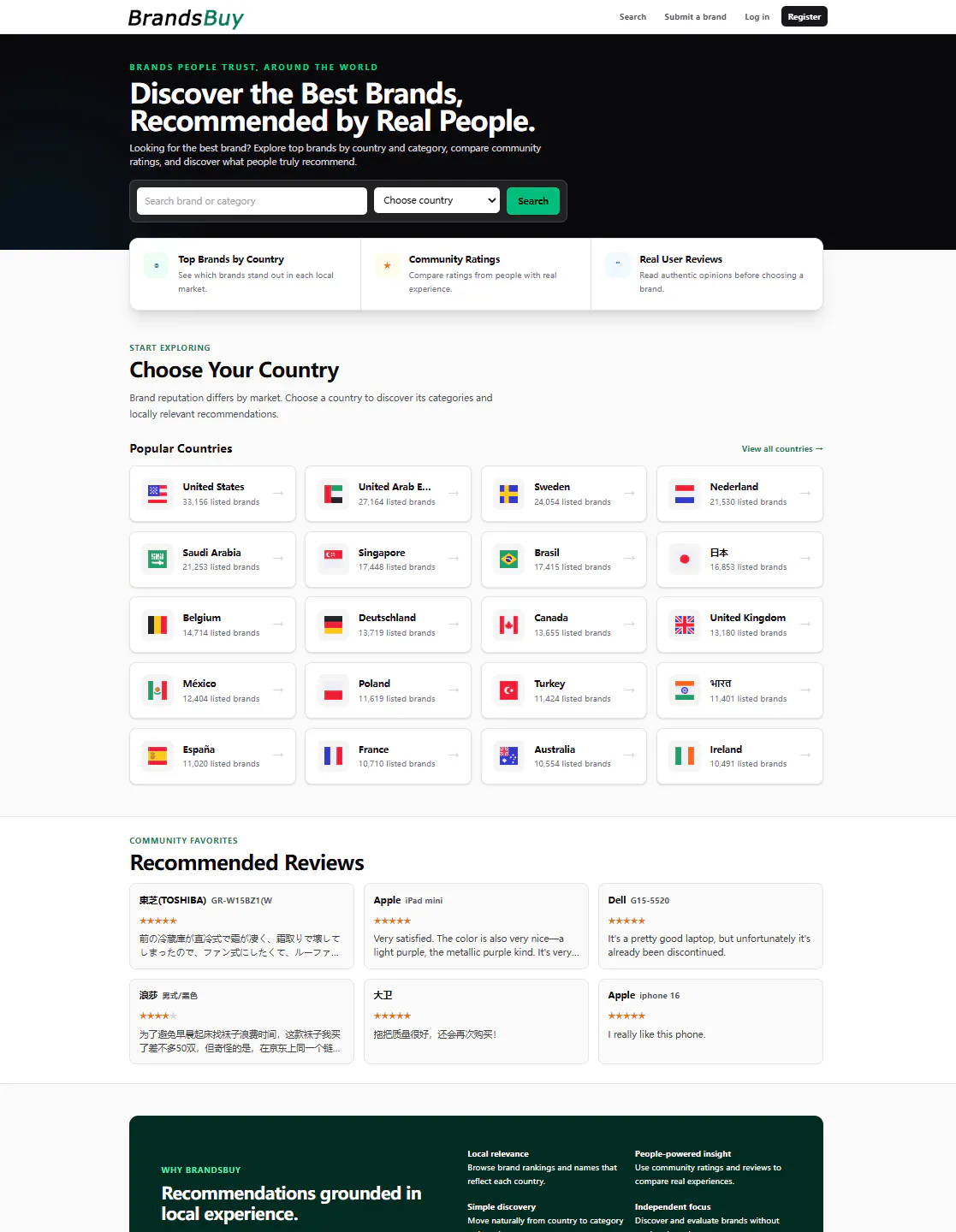Screen dimensions: 956x1232
Task: Click the Turkey flag icon
Action: pyautogui.click(x=509, y=690)
